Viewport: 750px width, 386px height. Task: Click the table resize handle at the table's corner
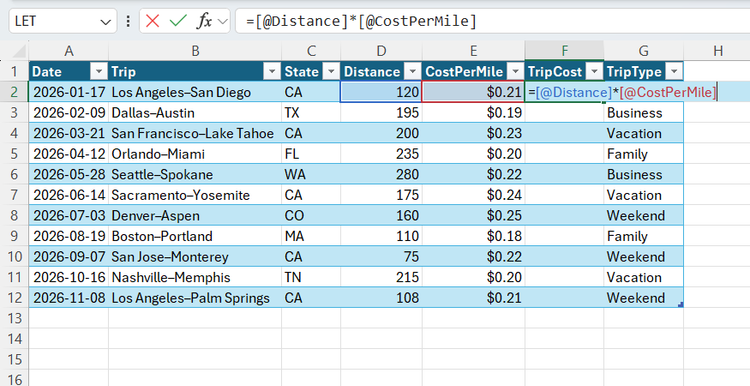tap(681, 304)
